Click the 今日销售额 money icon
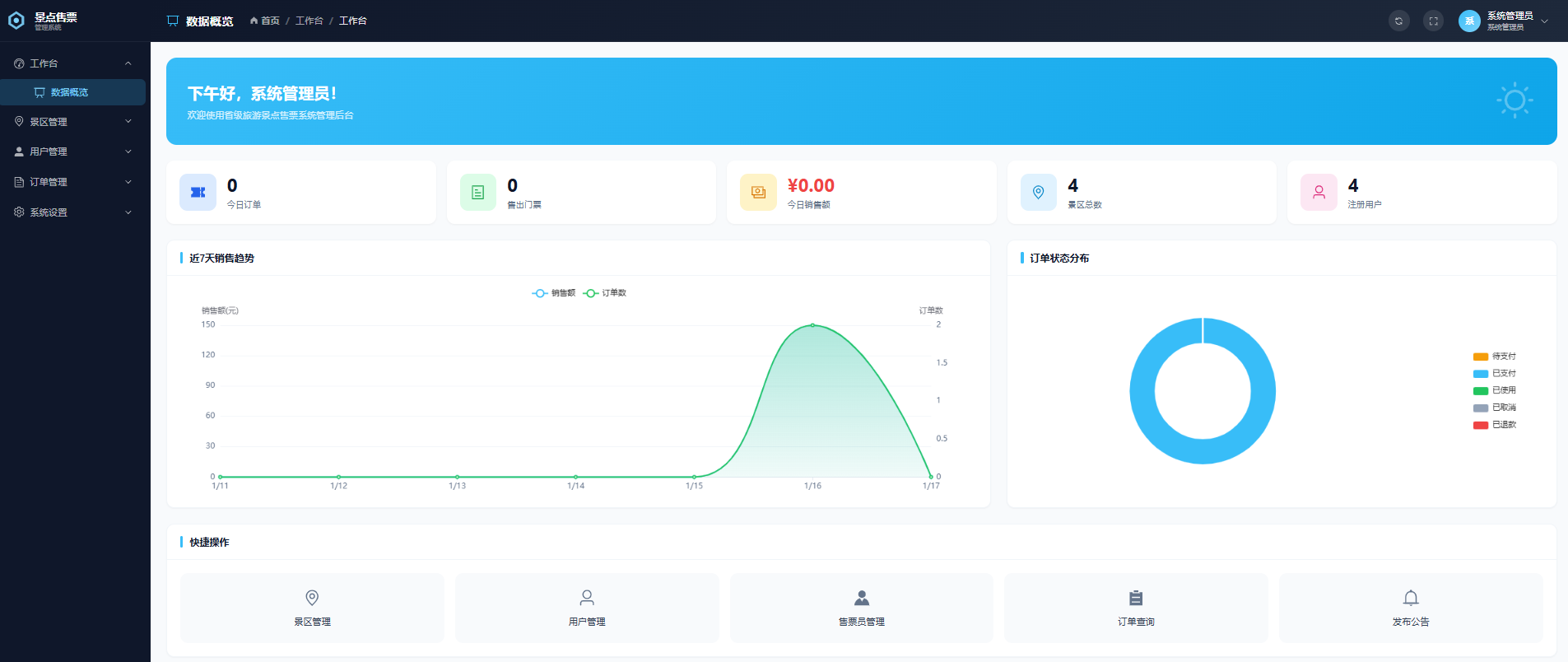Image resolution: width=1568 pixels, height=662 pixels. click(758, 193)
